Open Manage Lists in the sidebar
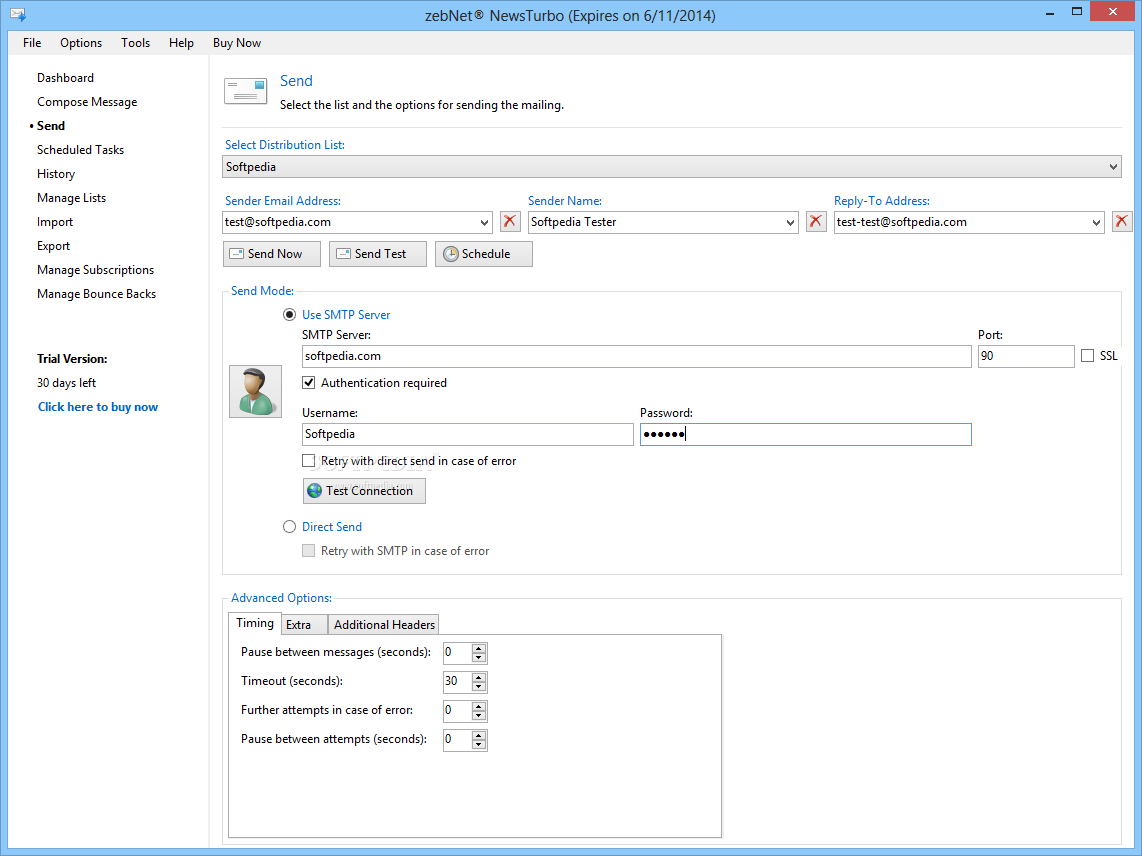 pos(71,198)
